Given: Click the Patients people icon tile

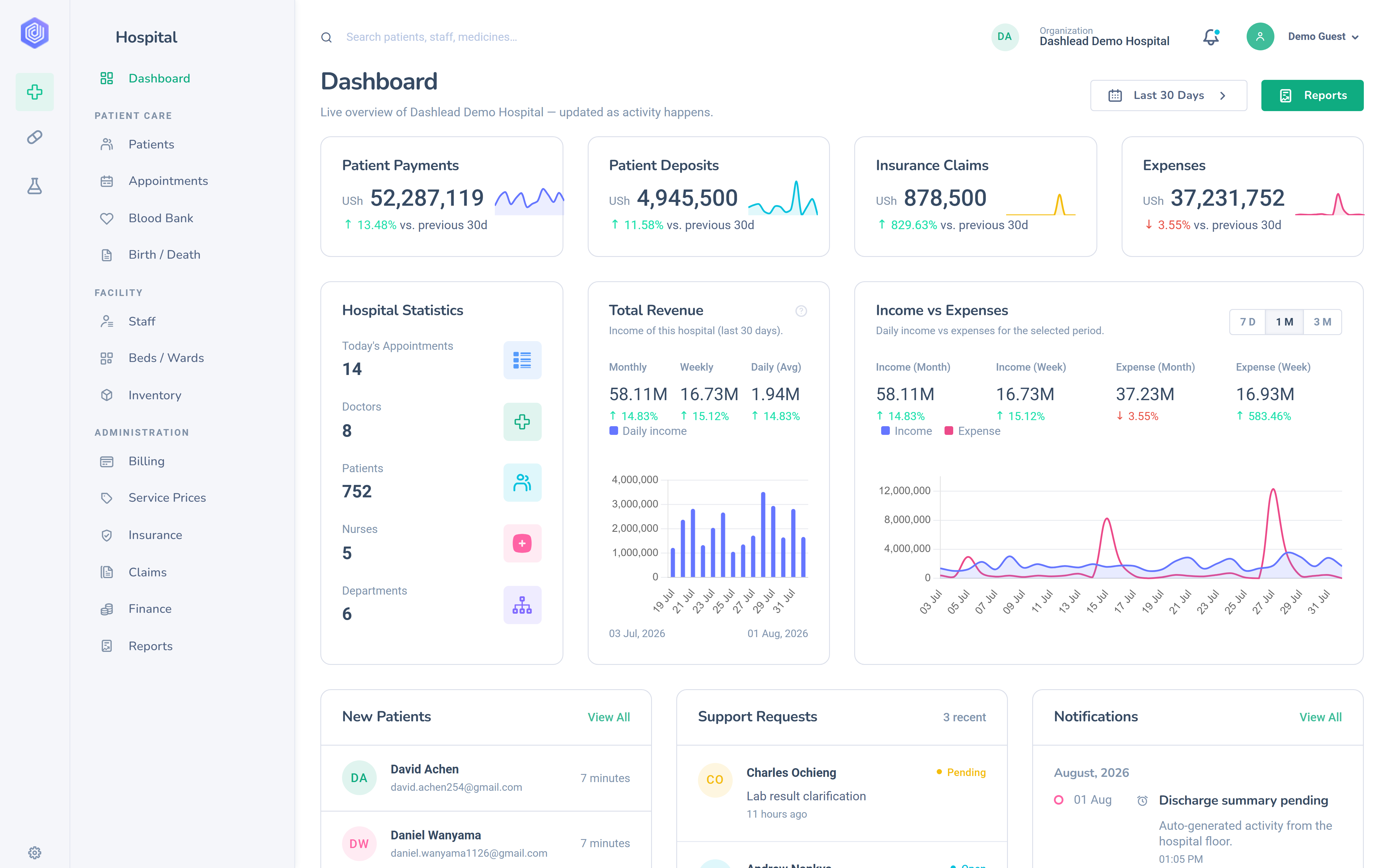Looking at the screenshot, I should pyautogui.click(x=522, y=483).
